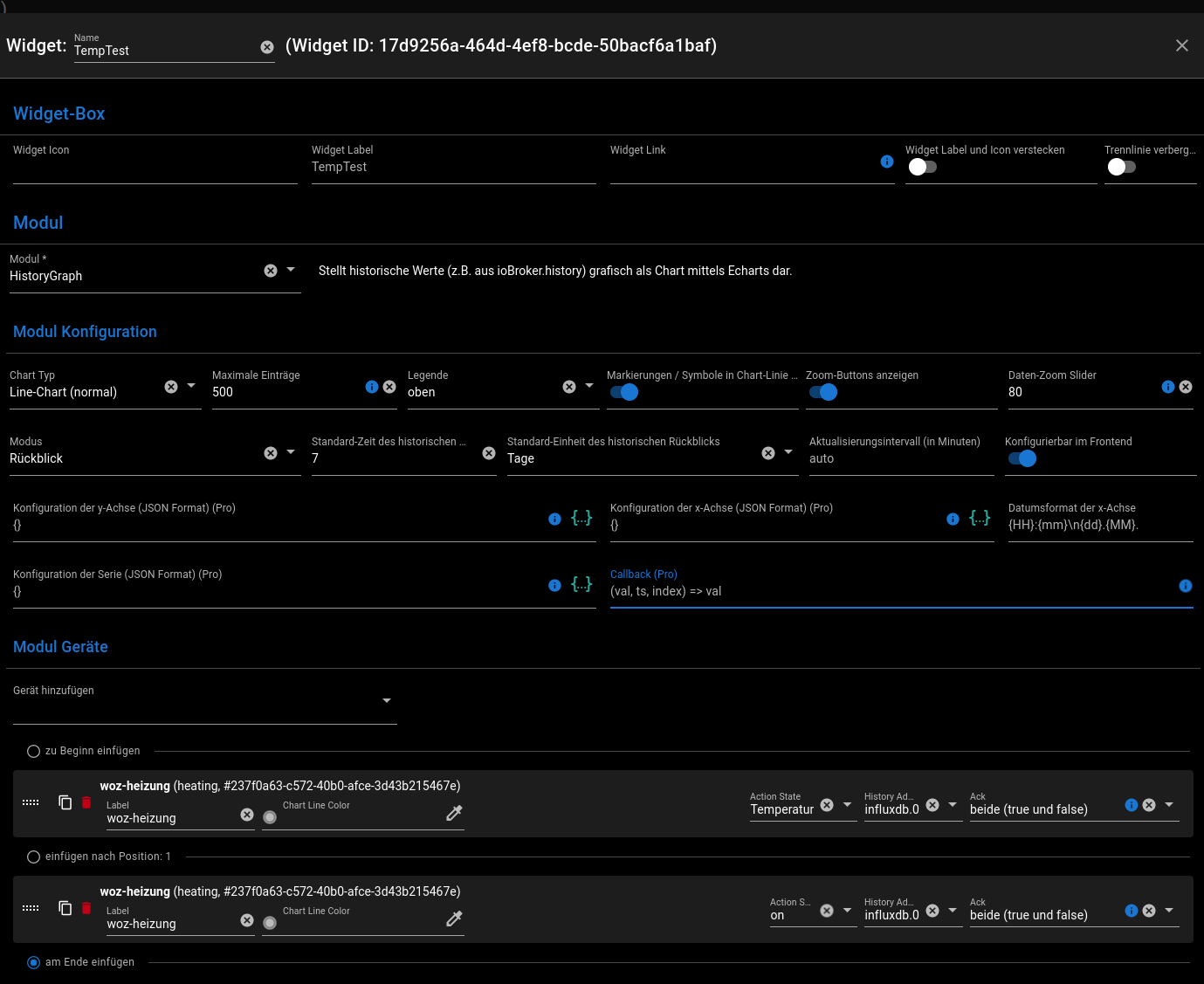
Task: Edit the Widget Label field TempTest
Action: pyautogui.click(x=454, y=167)
